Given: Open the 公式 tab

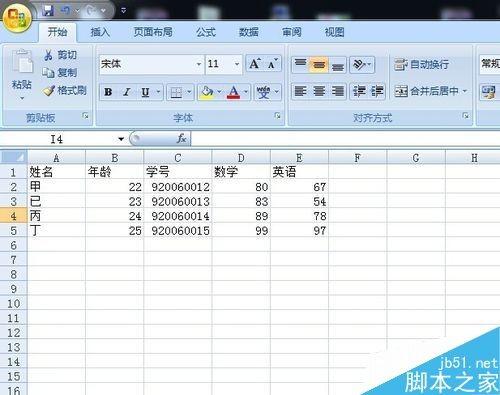Looking at the screenshot, I should [x=206, y=32].
